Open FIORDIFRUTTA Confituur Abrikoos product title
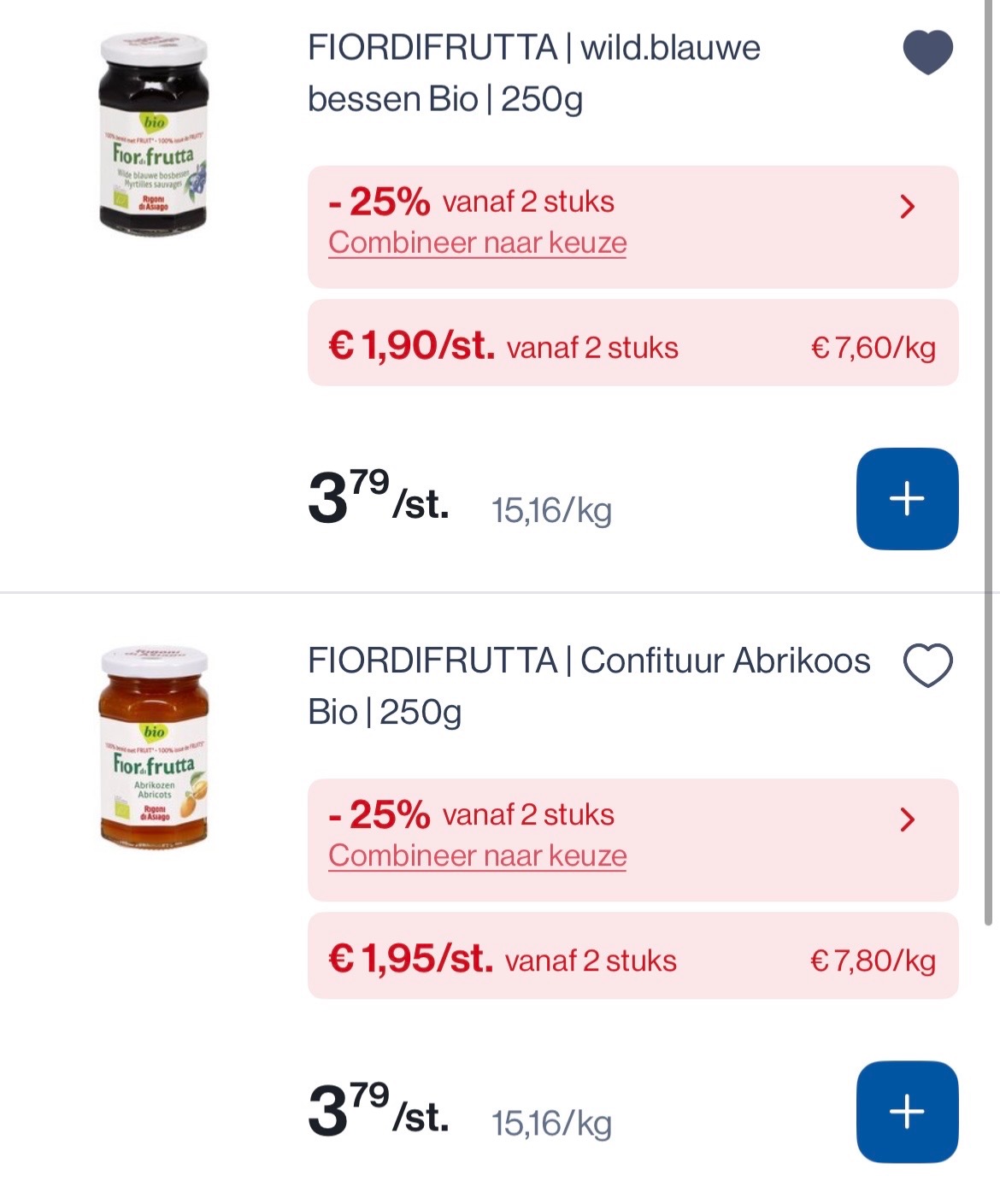 coord(588,685)
